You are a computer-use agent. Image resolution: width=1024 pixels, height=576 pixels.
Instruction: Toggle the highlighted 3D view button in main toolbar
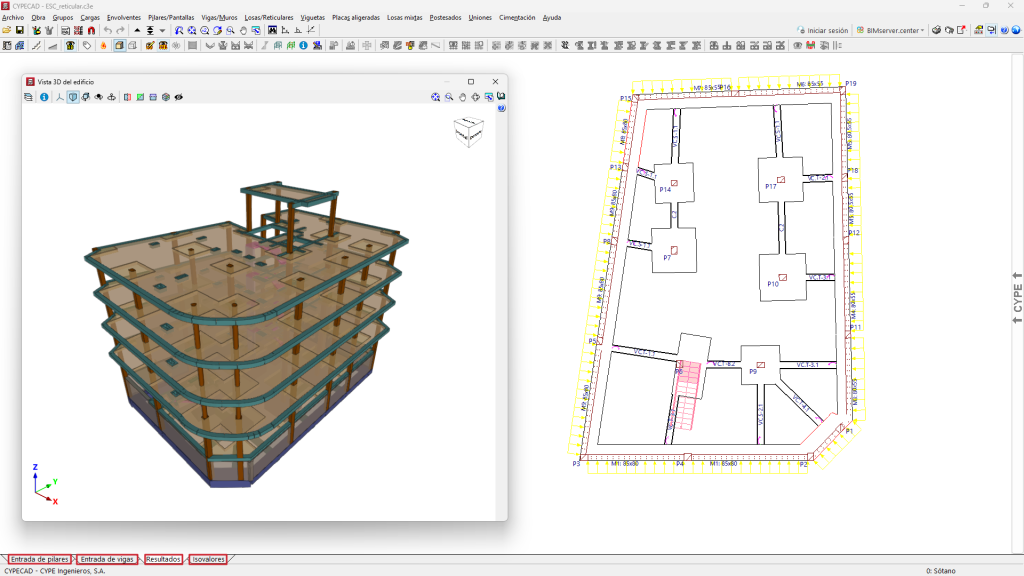point(119,45)
